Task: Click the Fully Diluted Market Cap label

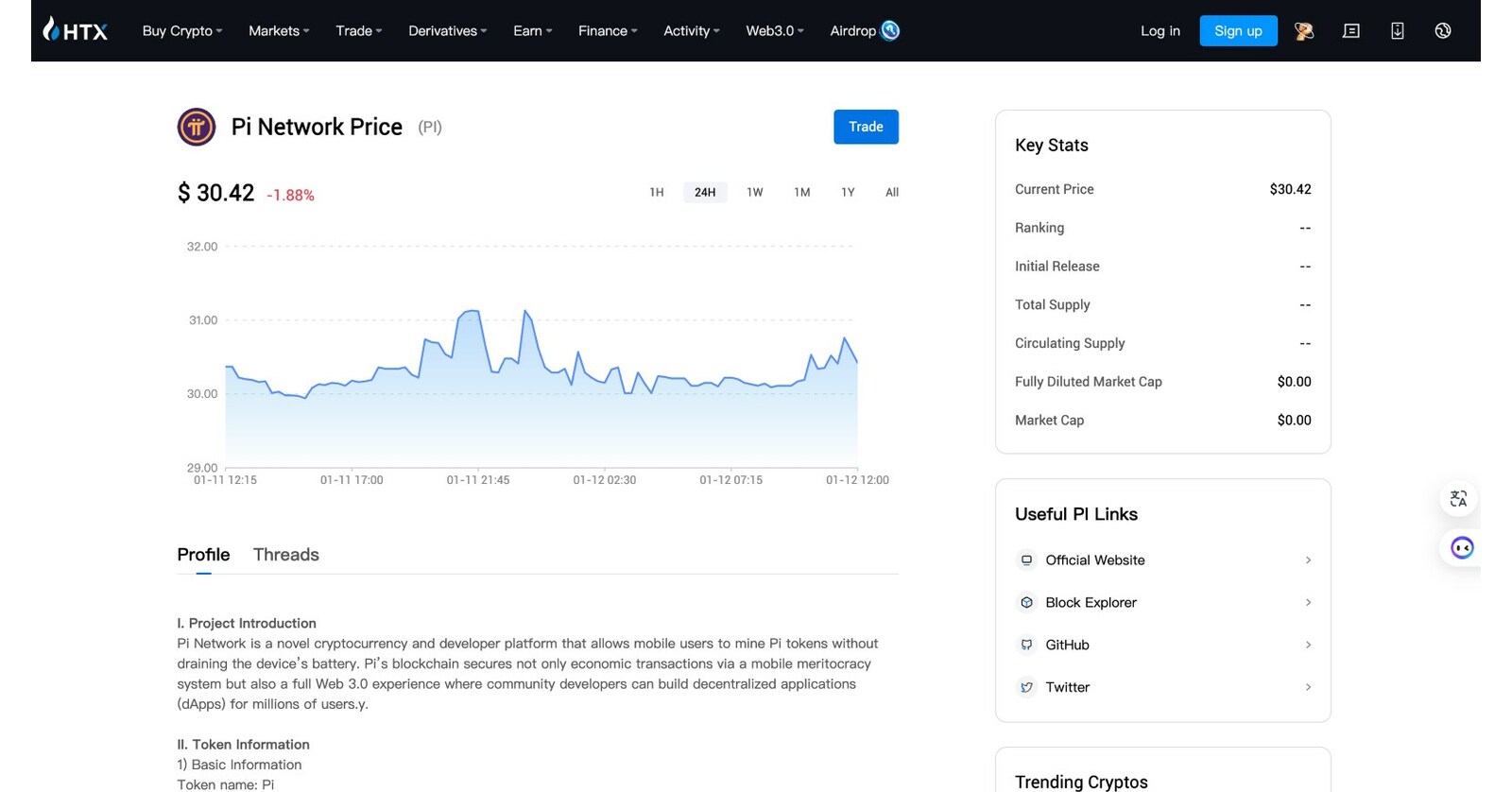Action: pyautogui.click(x=1089, y=382)
